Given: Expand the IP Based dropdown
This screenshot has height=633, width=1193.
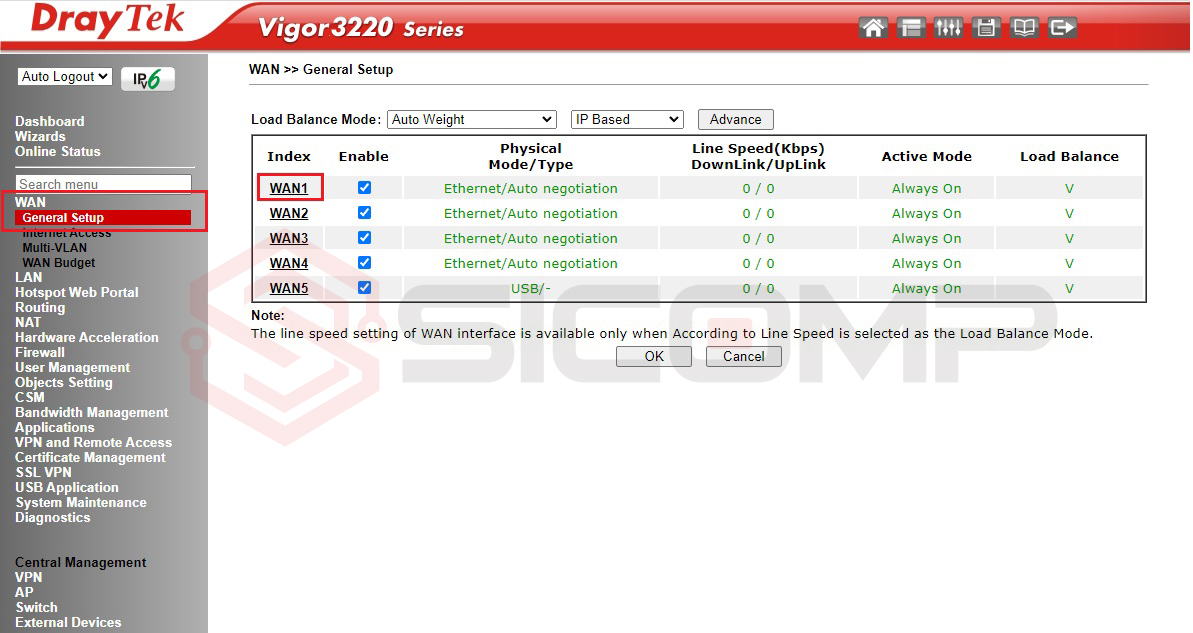Looking at the screenshot, I should point(626,120).
